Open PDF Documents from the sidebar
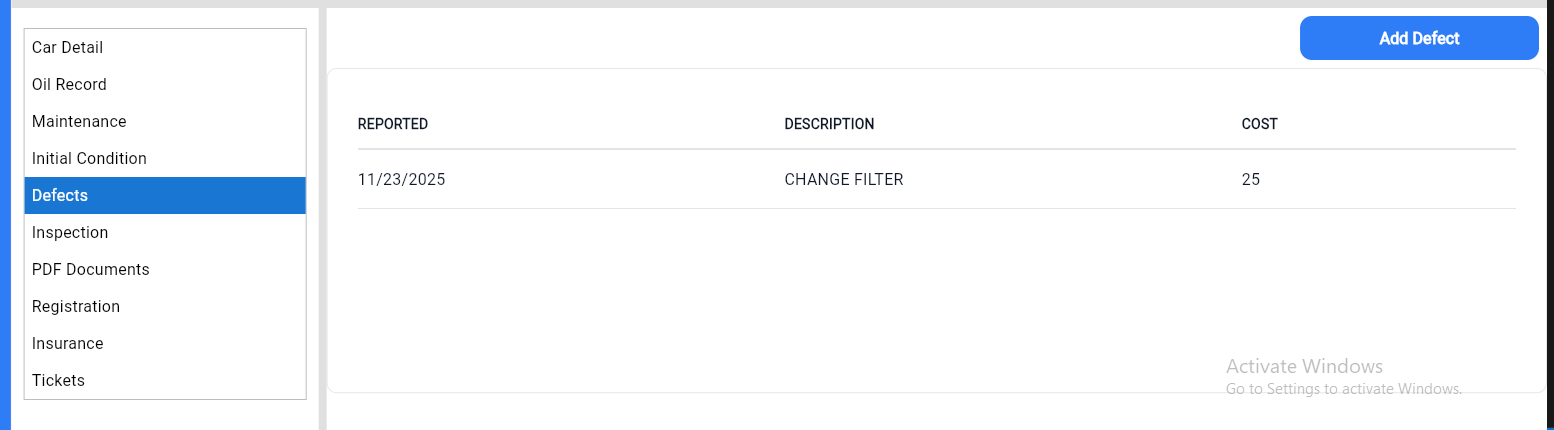Viewport: 1554px width, 430px height. click(91, 270)
